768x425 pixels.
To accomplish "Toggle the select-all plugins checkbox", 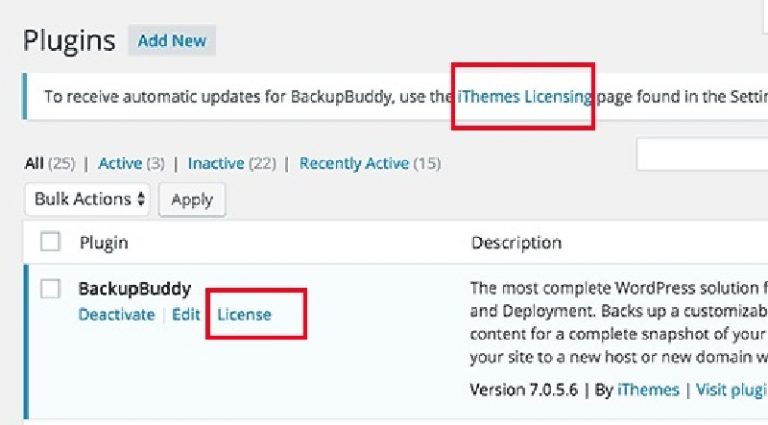I will [50, 241].
